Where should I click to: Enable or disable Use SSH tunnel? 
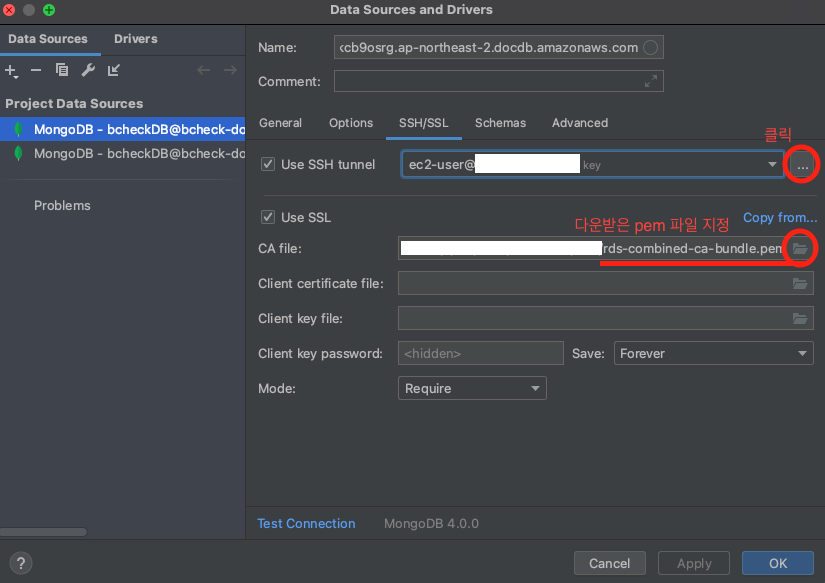pos(268,164)
